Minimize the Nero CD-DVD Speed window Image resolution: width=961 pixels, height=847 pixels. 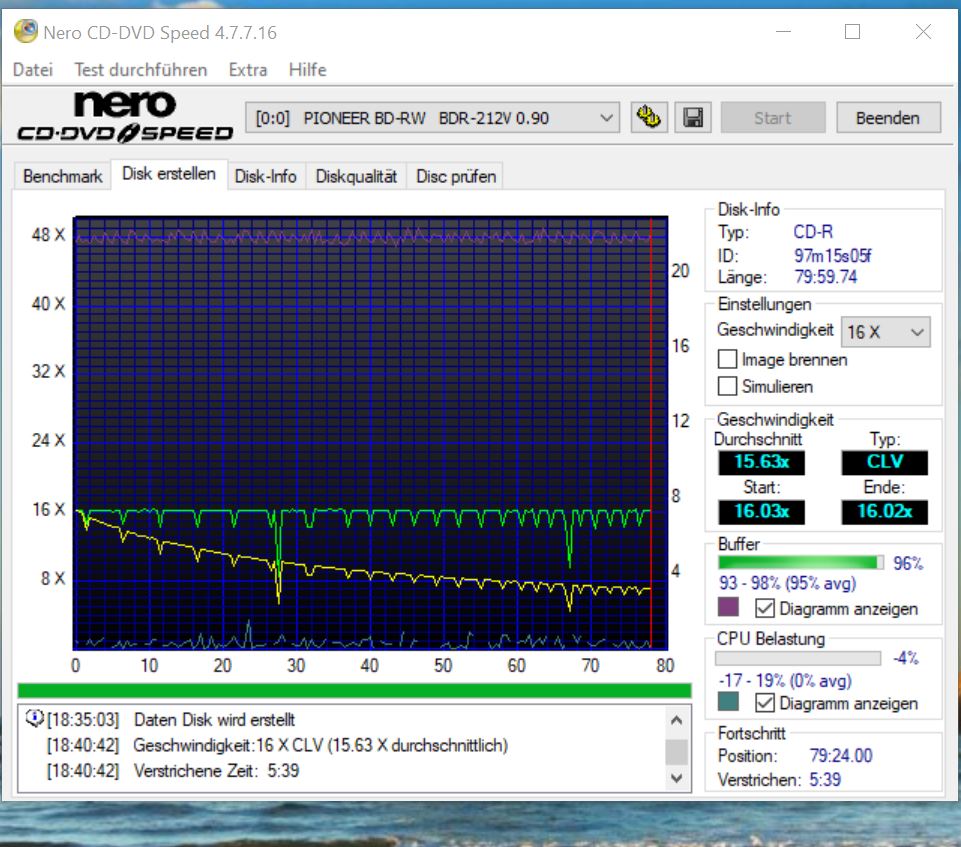[x=783, y=31]
